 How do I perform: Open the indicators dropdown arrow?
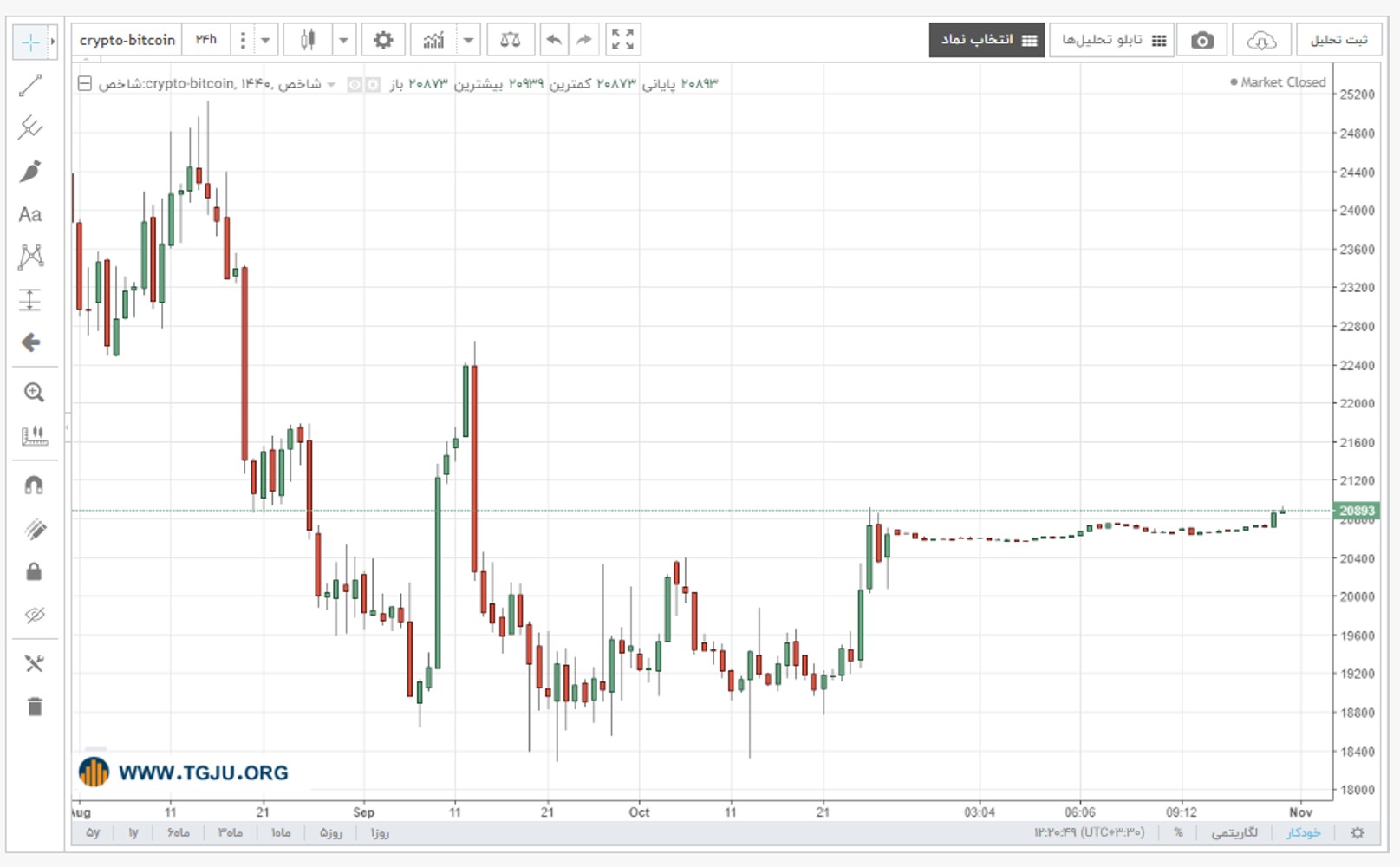pos(468,40)
